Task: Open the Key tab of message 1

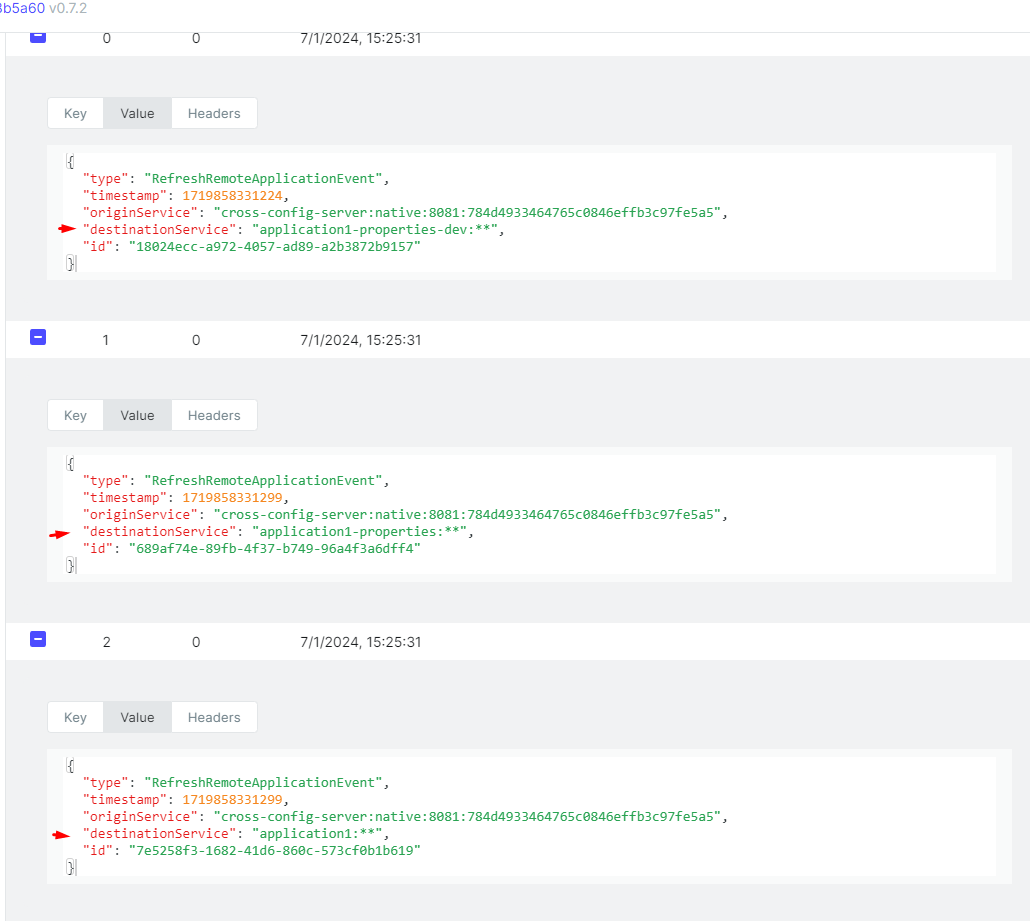Action: point(76,416)
